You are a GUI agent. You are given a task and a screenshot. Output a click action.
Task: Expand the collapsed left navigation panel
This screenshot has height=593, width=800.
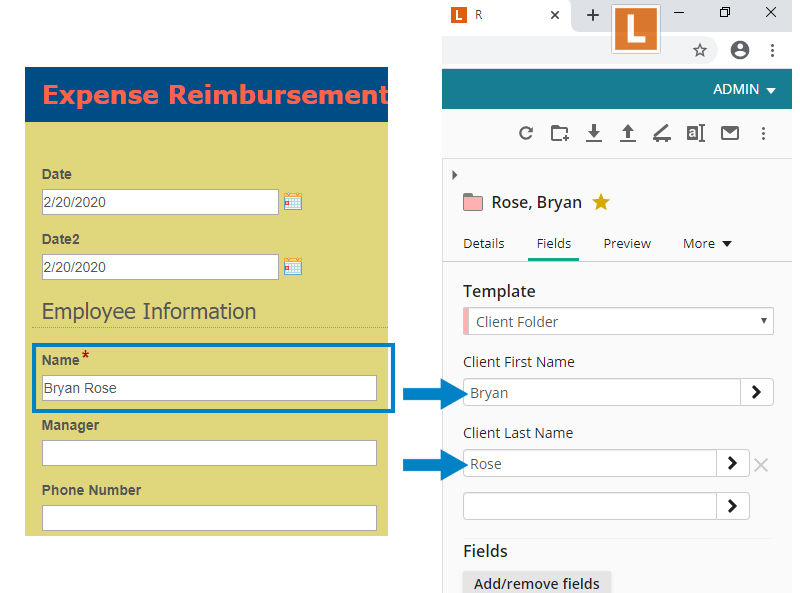tap(455, 174)
